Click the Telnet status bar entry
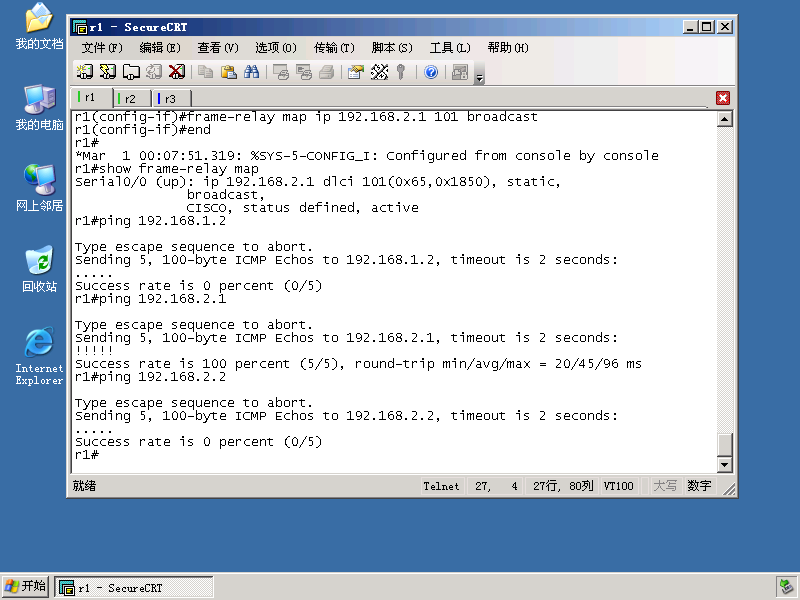The width and height of the screenshot is (800, 600). point(441,486)
